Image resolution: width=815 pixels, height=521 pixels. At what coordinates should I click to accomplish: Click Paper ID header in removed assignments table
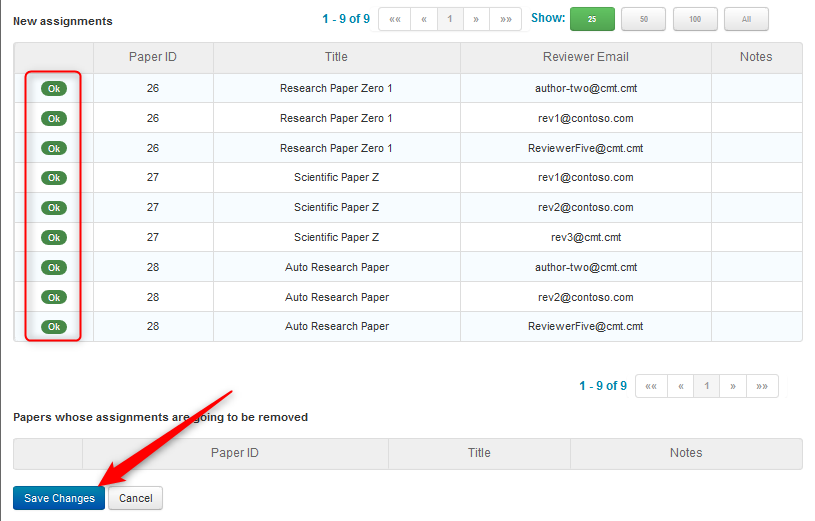[235, 453]
